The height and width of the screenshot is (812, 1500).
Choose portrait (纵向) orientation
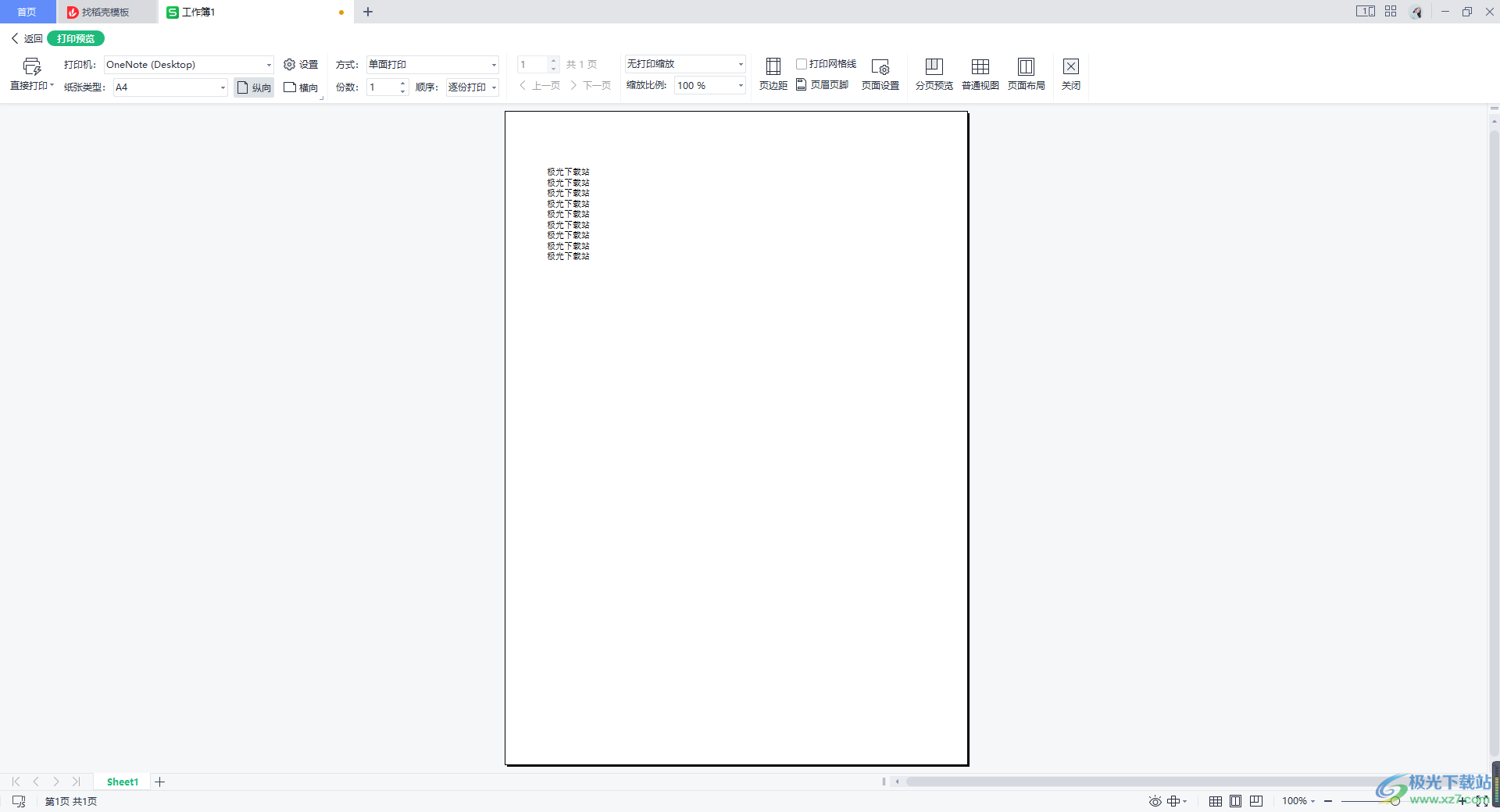254,87
